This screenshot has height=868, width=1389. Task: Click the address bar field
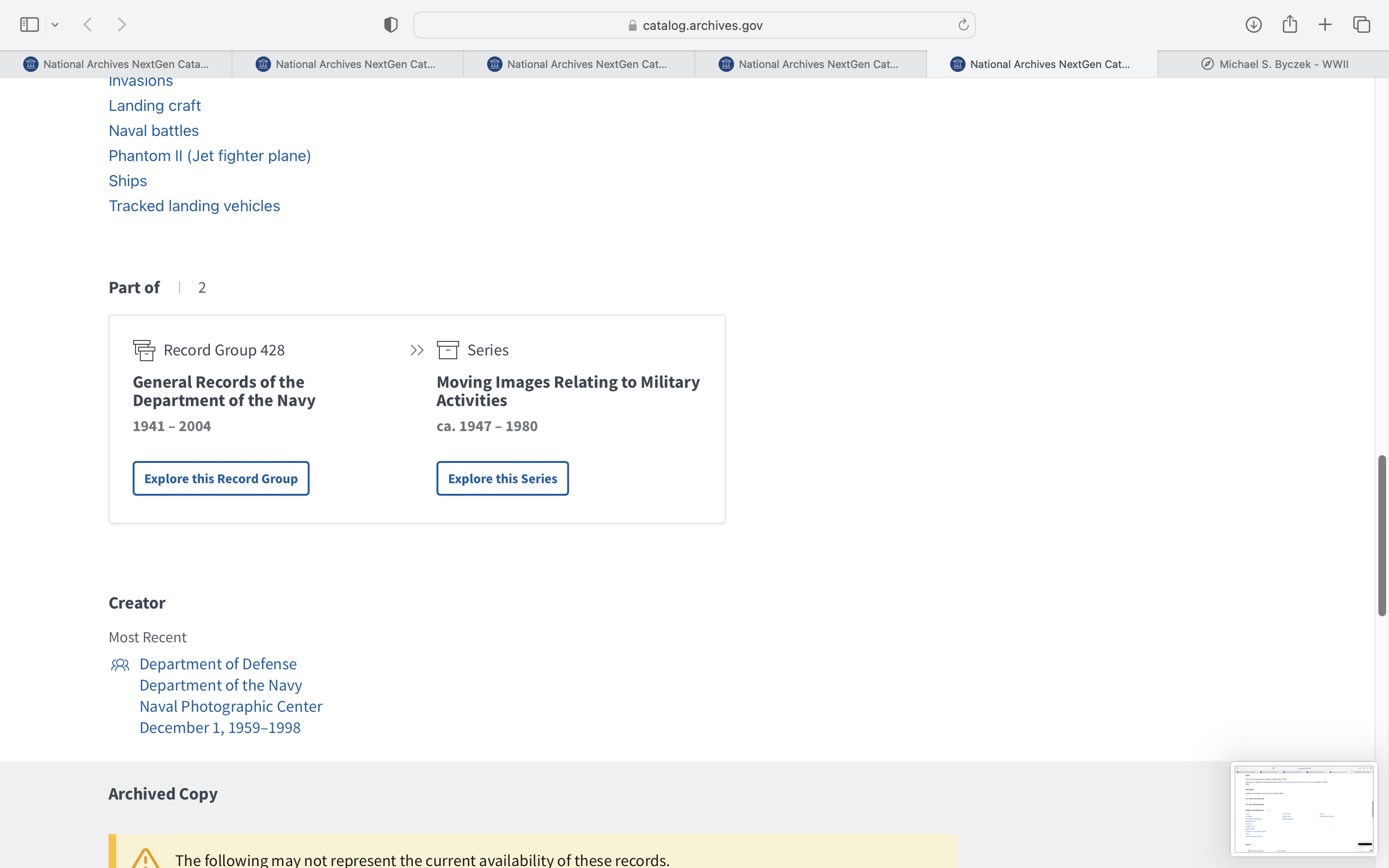694,25
